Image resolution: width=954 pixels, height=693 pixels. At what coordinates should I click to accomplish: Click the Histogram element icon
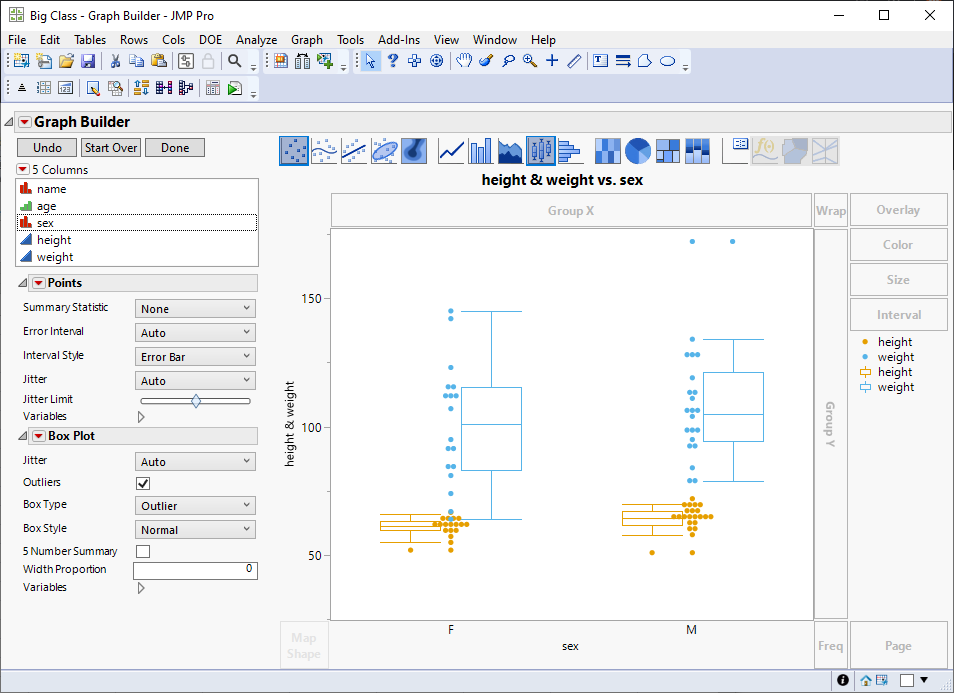(x=570, y=151)
